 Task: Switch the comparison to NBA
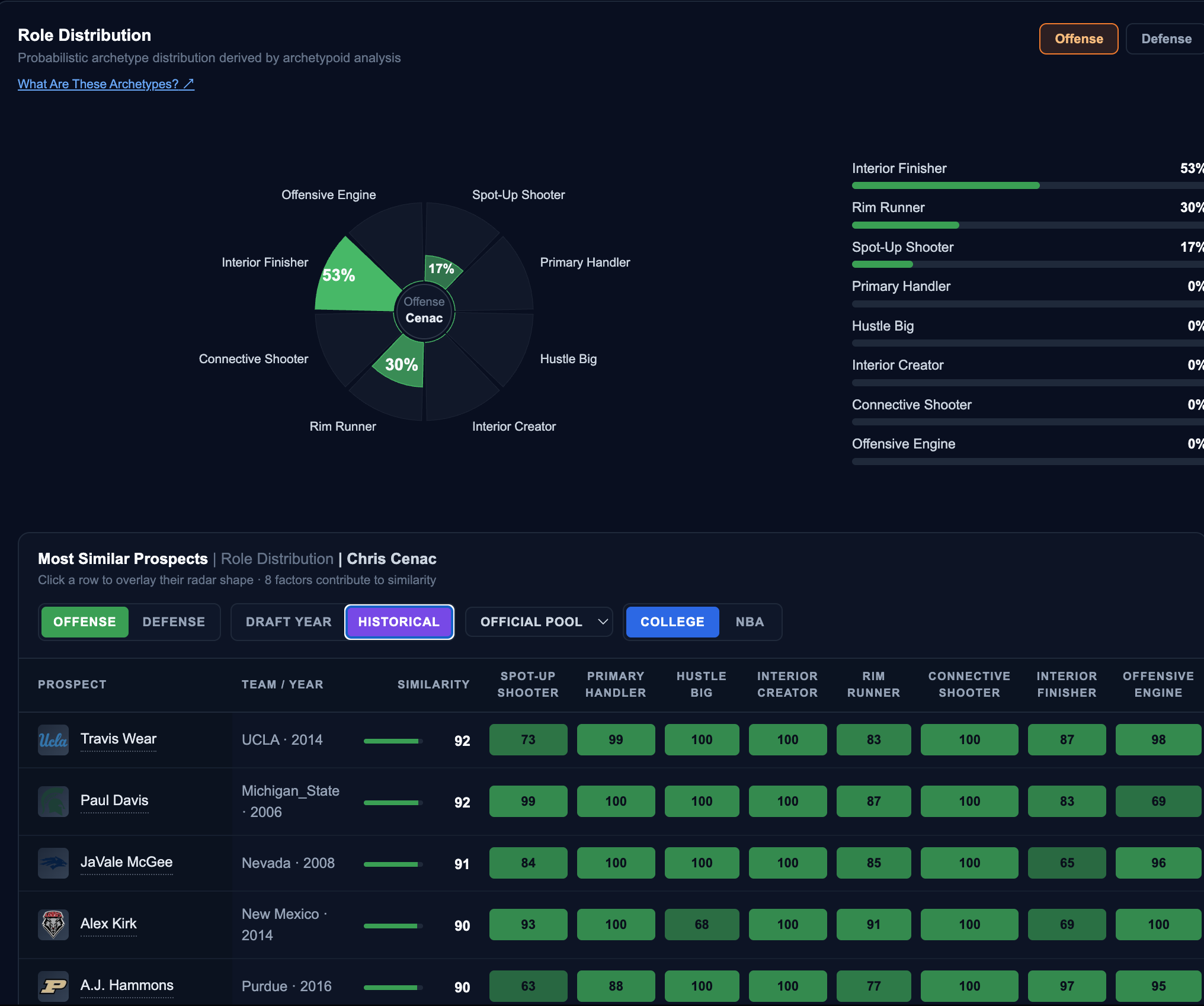pos(750,622)
